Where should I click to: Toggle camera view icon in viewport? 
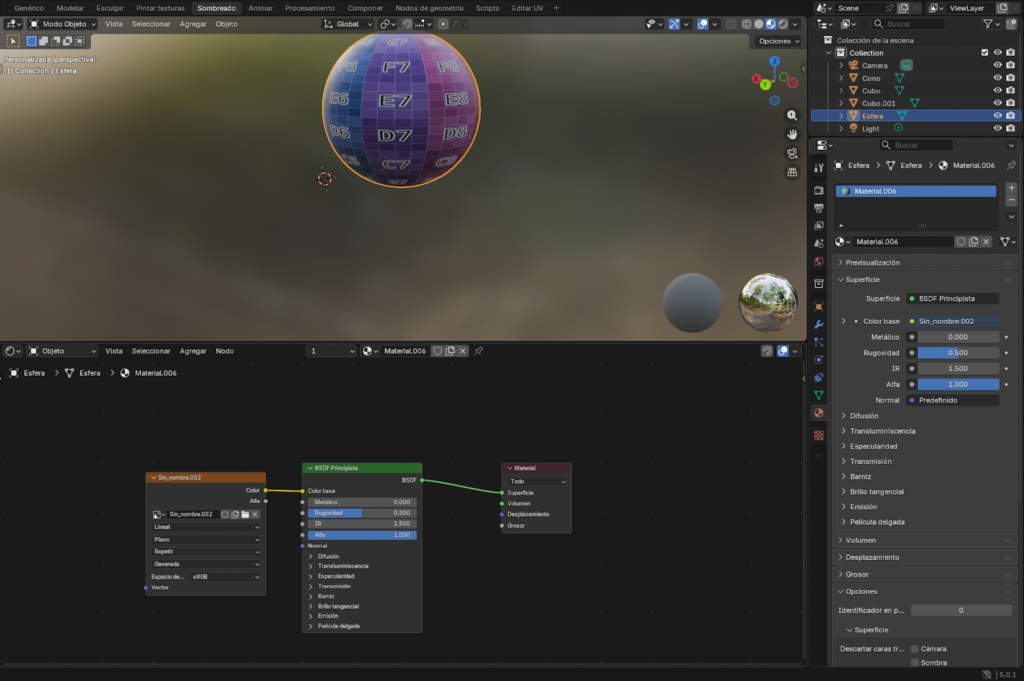pyautogui.click(x=792, y=153)
